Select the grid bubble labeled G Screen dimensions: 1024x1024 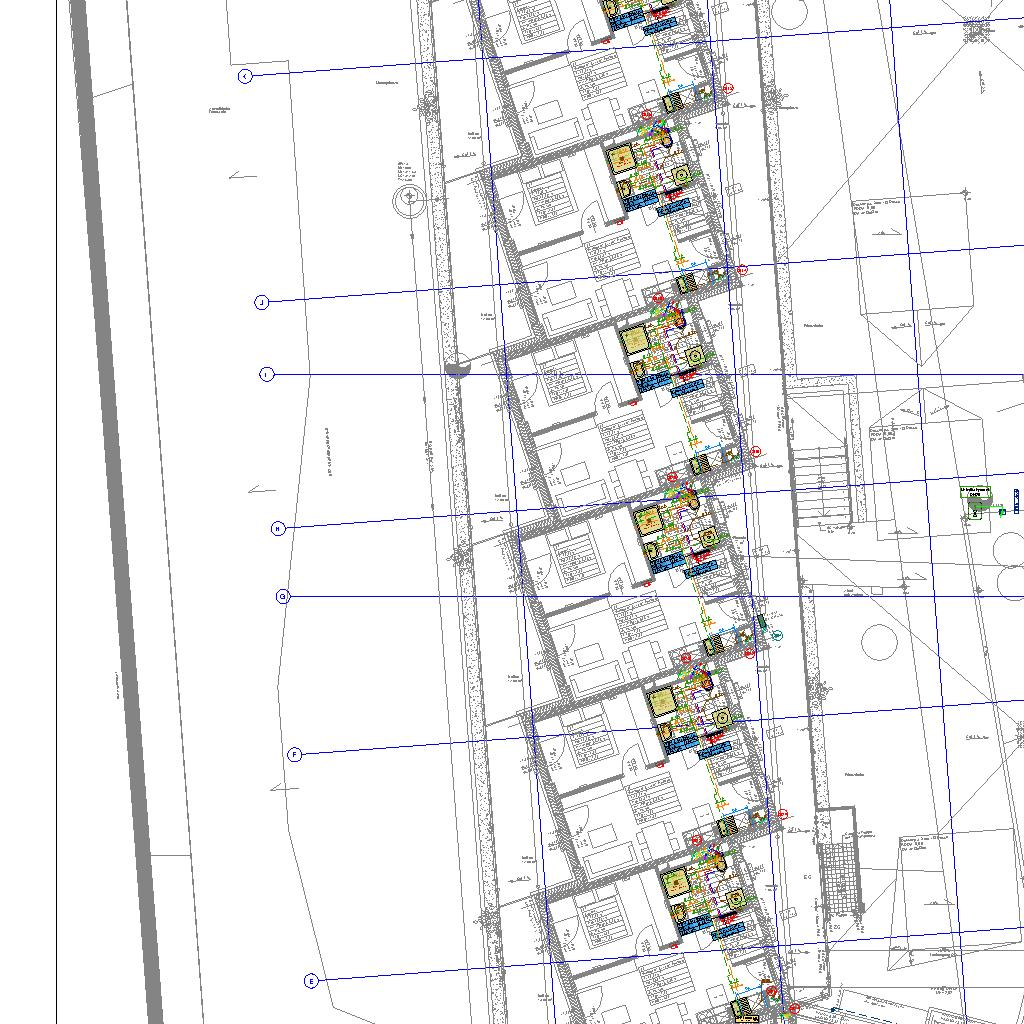pos(283,596)
